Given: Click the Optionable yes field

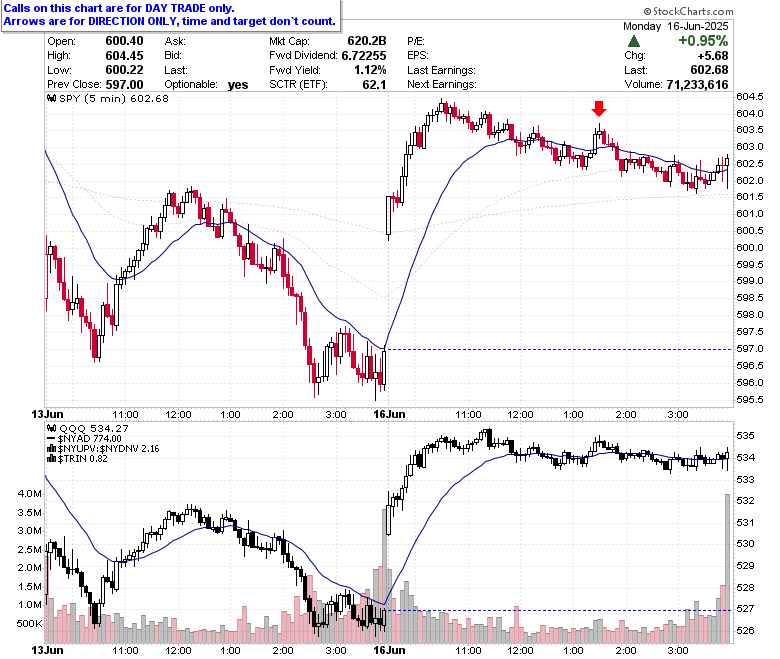Looking at the screenshot, I should point(206,85).
